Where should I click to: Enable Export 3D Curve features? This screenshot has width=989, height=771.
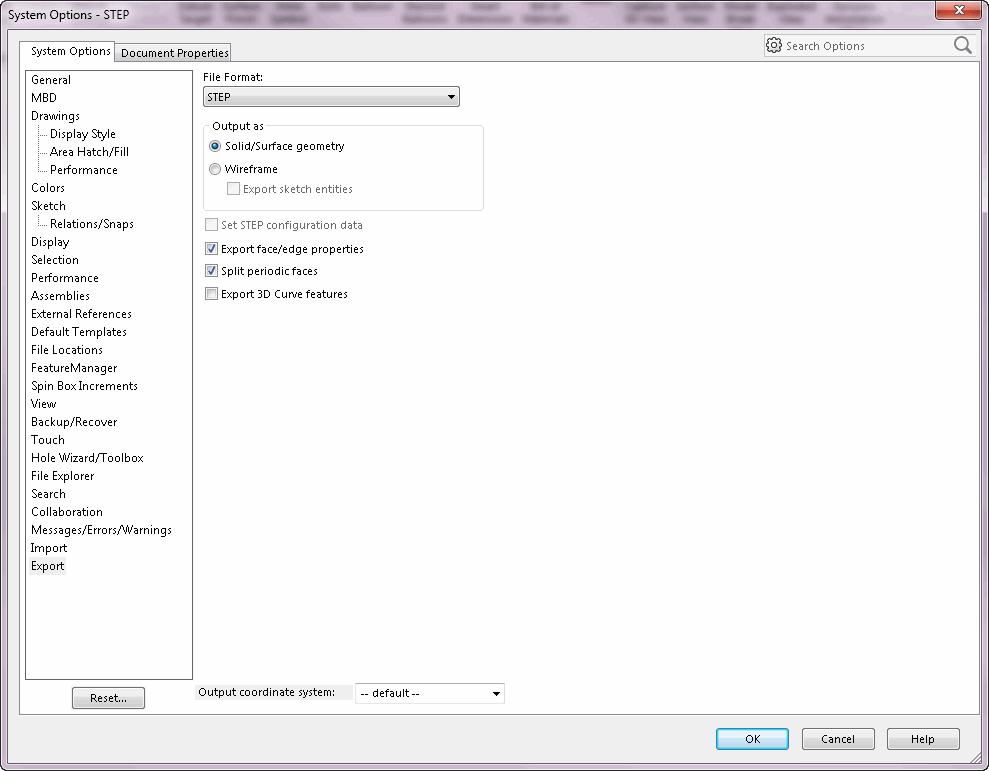coord(211,294)
